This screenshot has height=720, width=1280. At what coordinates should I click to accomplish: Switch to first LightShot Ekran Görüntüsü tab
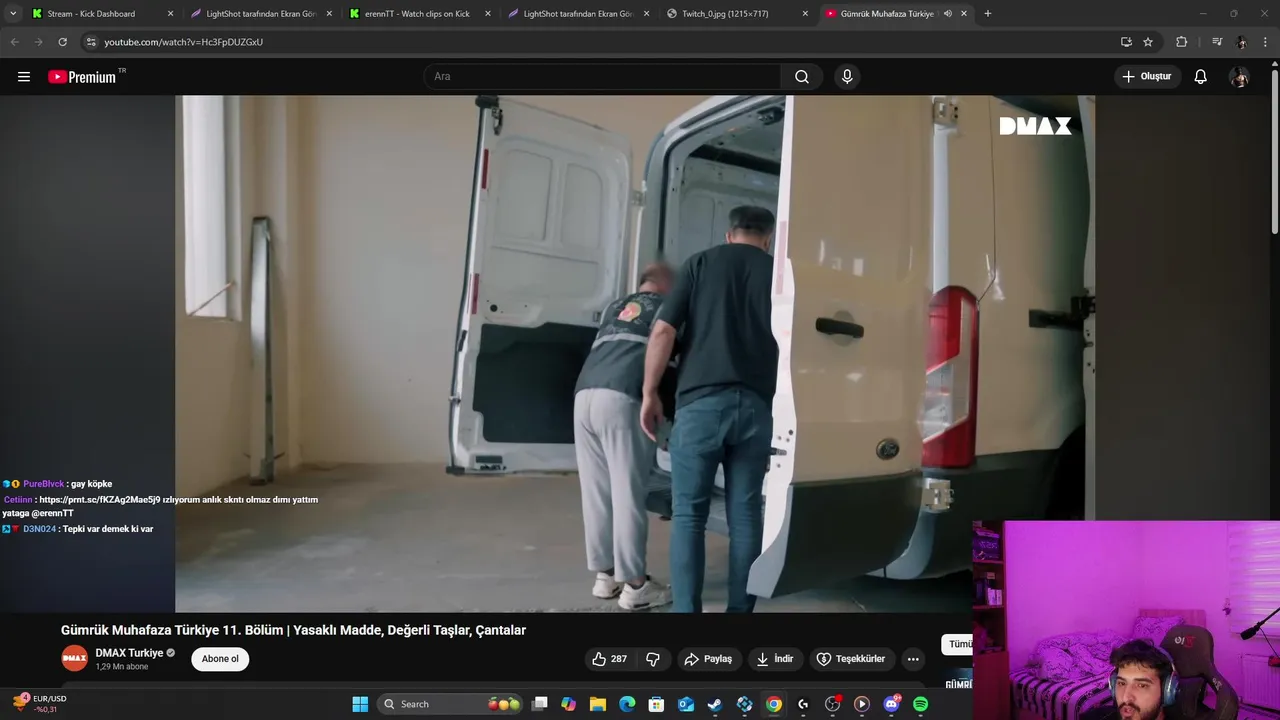click(261, 14)
